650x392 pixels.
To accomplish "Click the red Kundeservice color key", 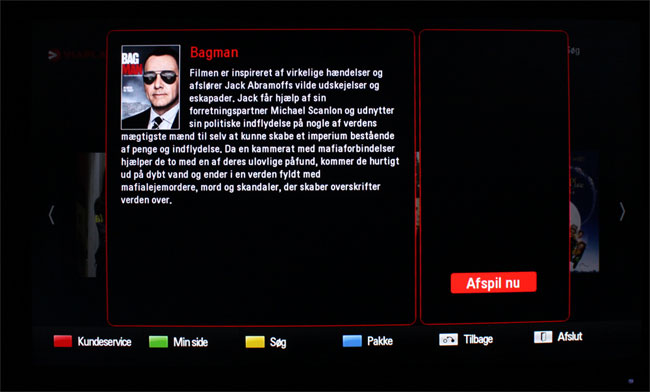I will tap(63, 341).
